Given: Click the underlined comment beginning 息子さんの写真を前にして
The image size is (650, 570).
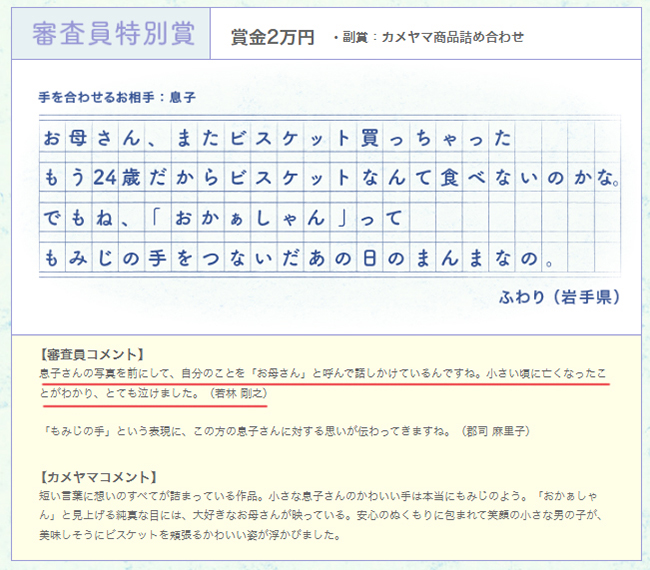Looking at the screenshot, I should (323, 383).
